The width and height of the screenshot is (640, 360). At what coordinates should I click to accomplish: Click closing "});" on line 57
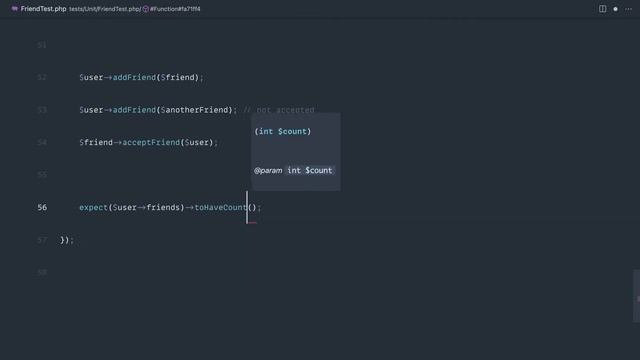(67, 240)
